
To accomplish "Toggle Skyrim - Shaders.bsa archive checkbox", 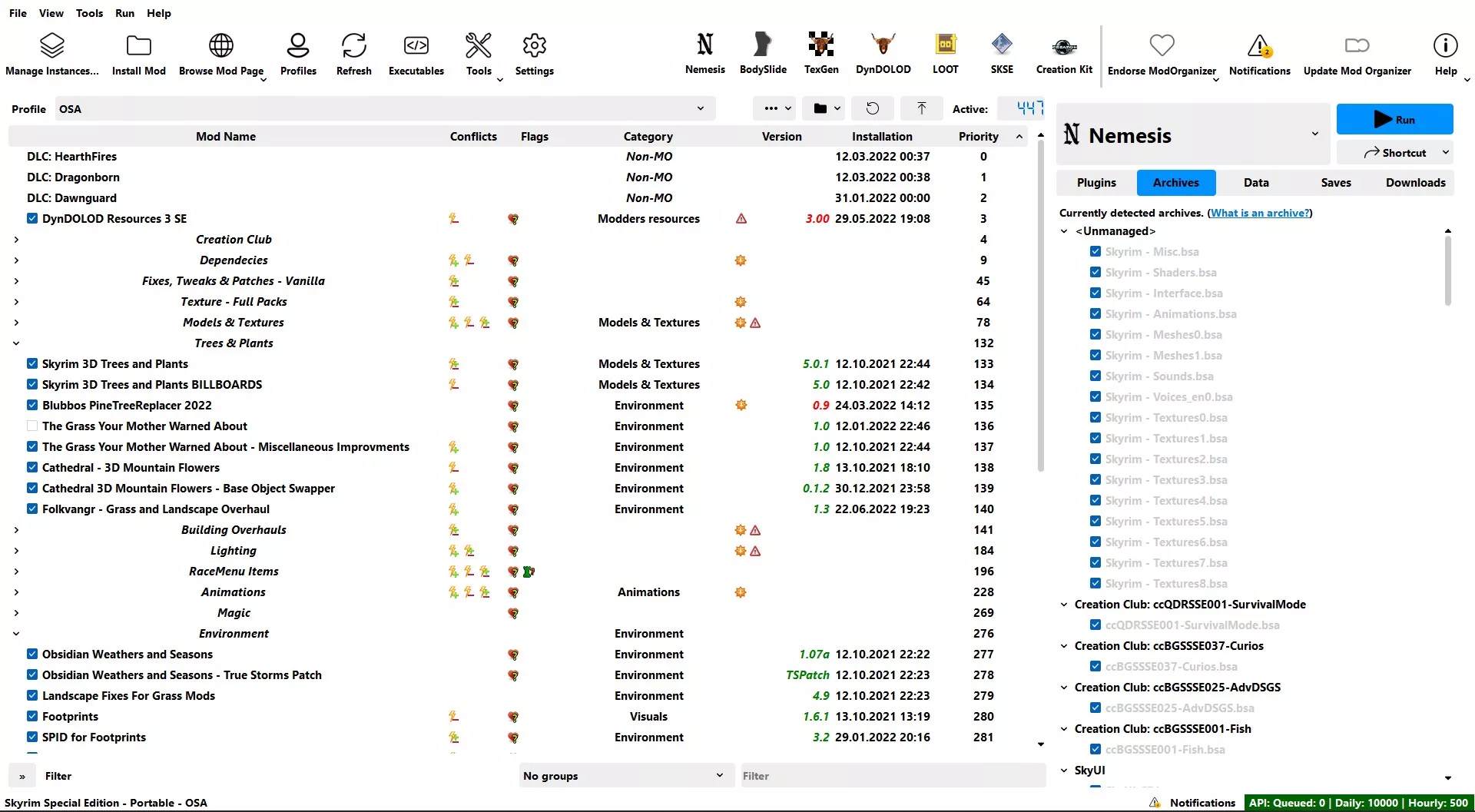I will (1095, 272).
